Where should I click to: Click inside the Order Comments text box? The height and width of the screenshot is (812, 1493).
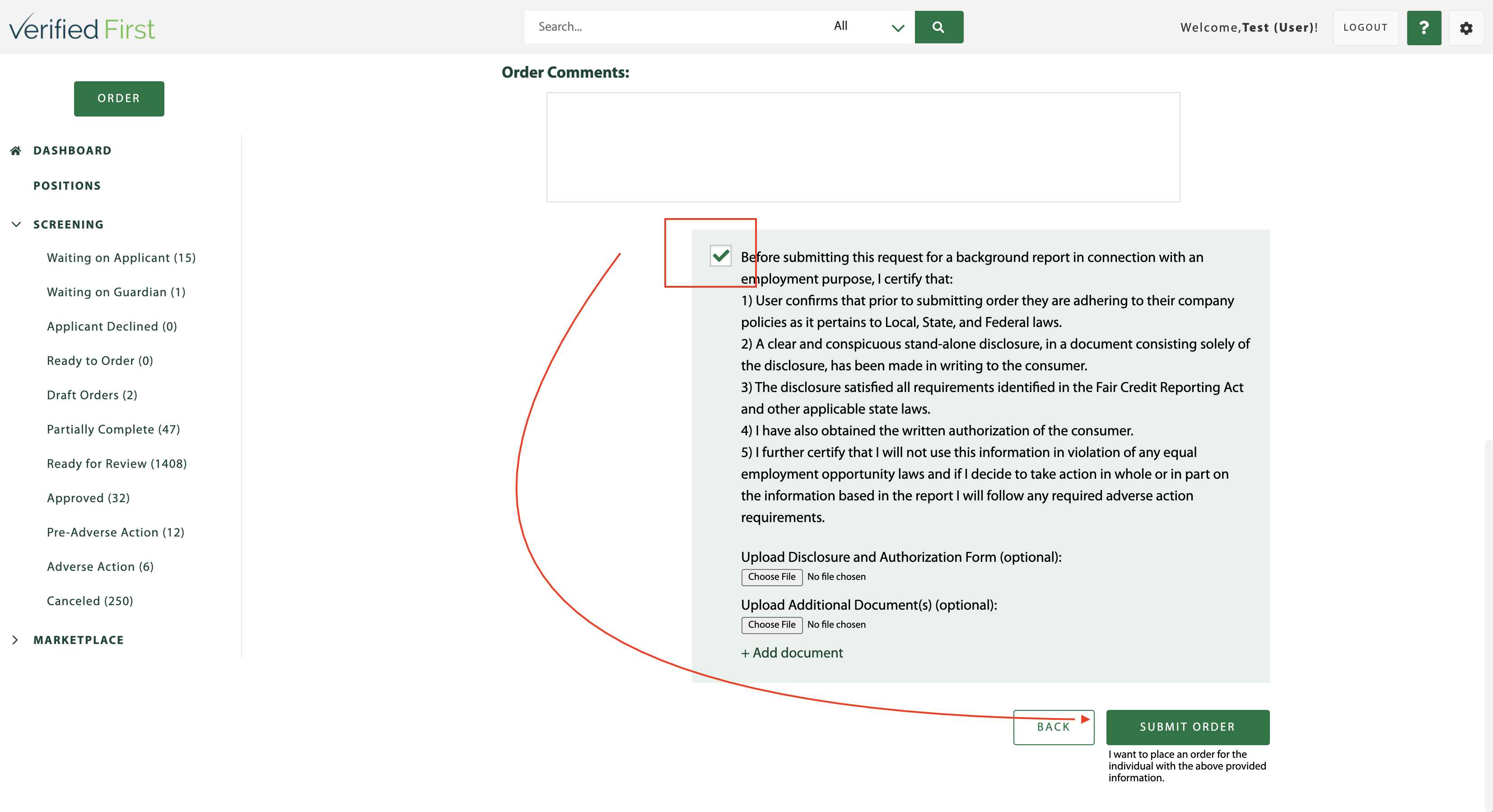coord(863,147)
